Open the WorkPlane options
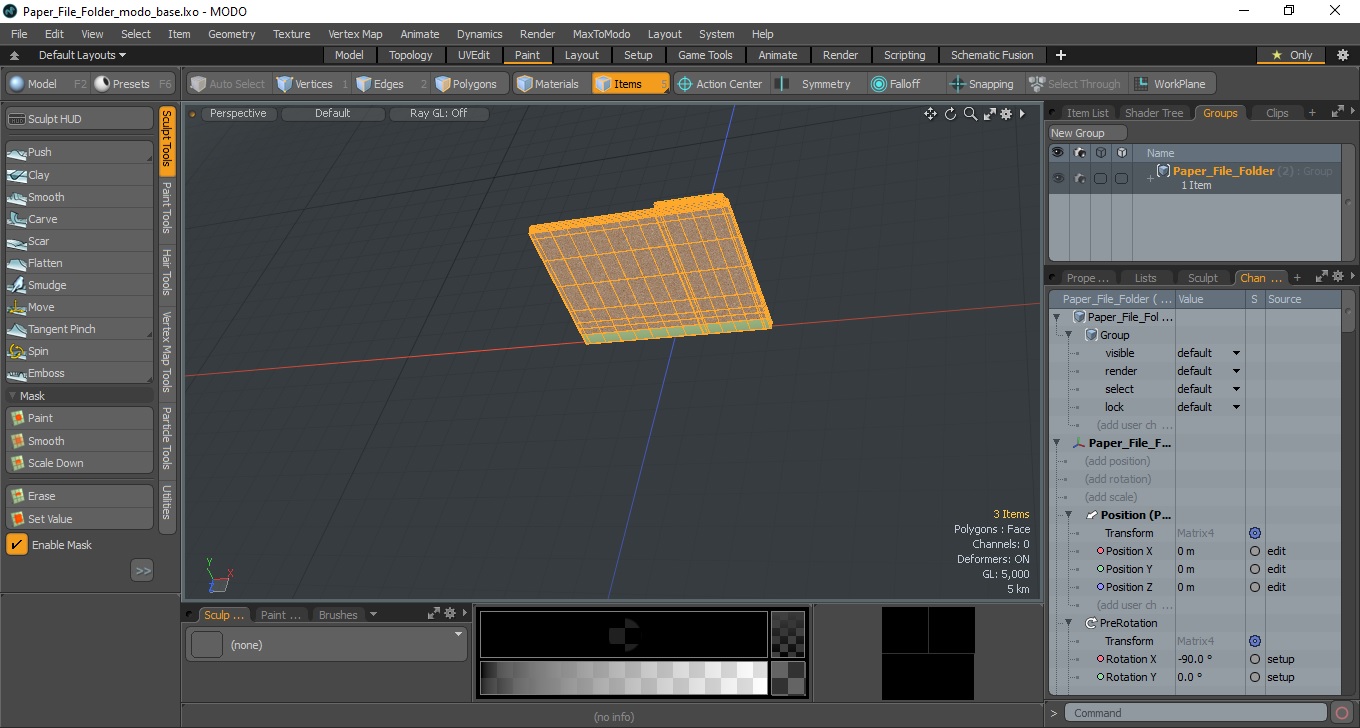This screenshot has height=728, width=1360. tap(1172, 84)
